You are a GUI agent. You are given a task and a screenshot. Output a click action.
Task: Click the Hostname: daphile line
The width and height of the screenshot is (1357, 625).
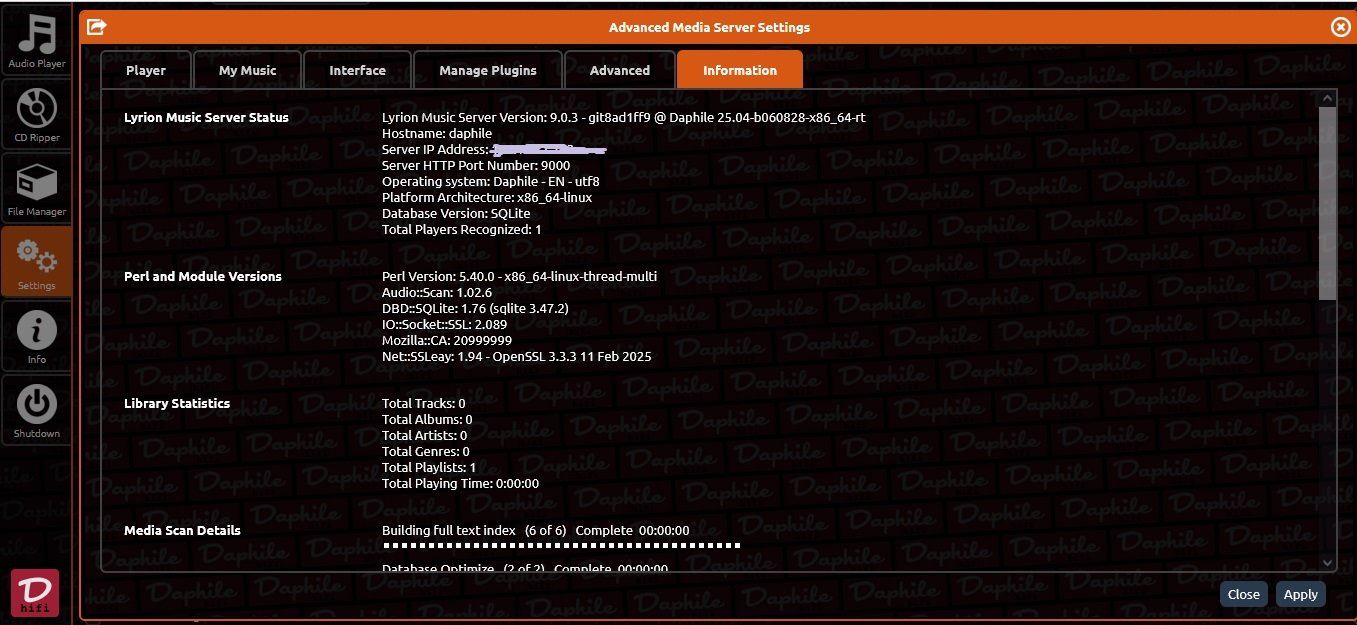point(437,133)
